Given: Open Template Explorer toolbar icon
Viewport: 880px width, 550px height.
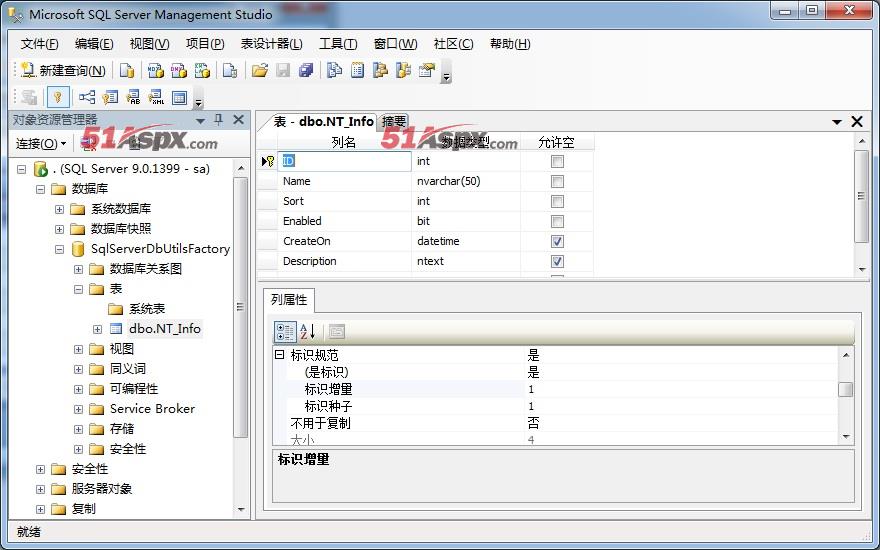Looking at the screenshot, I should coord(404,71).
